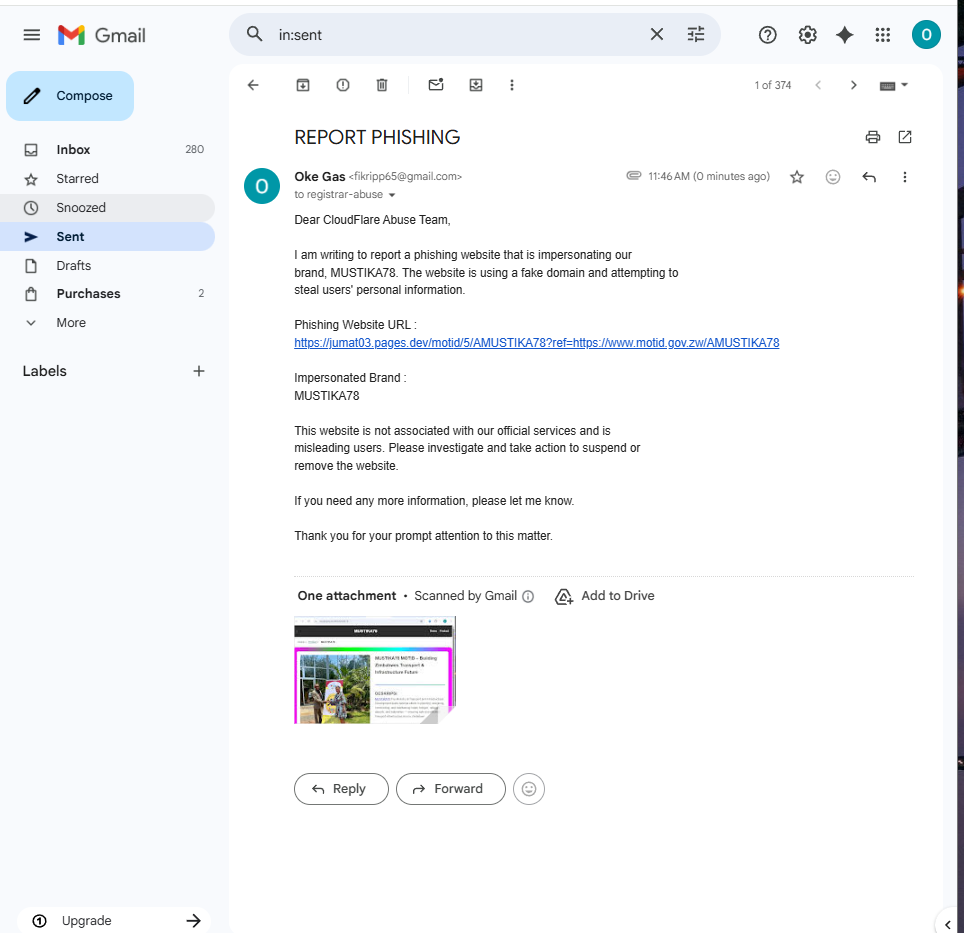Open input tools keyboard dropdown
This screenshot has height=933, width=964.
coord(894,85)
